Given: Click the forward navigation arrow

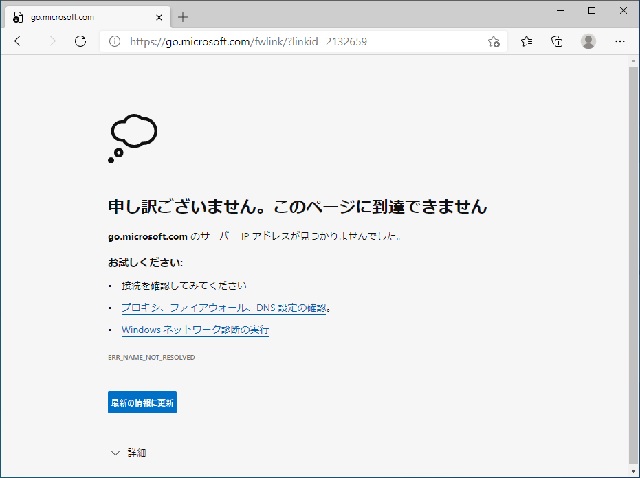Looking at the screenshot, I should [52, 41].
